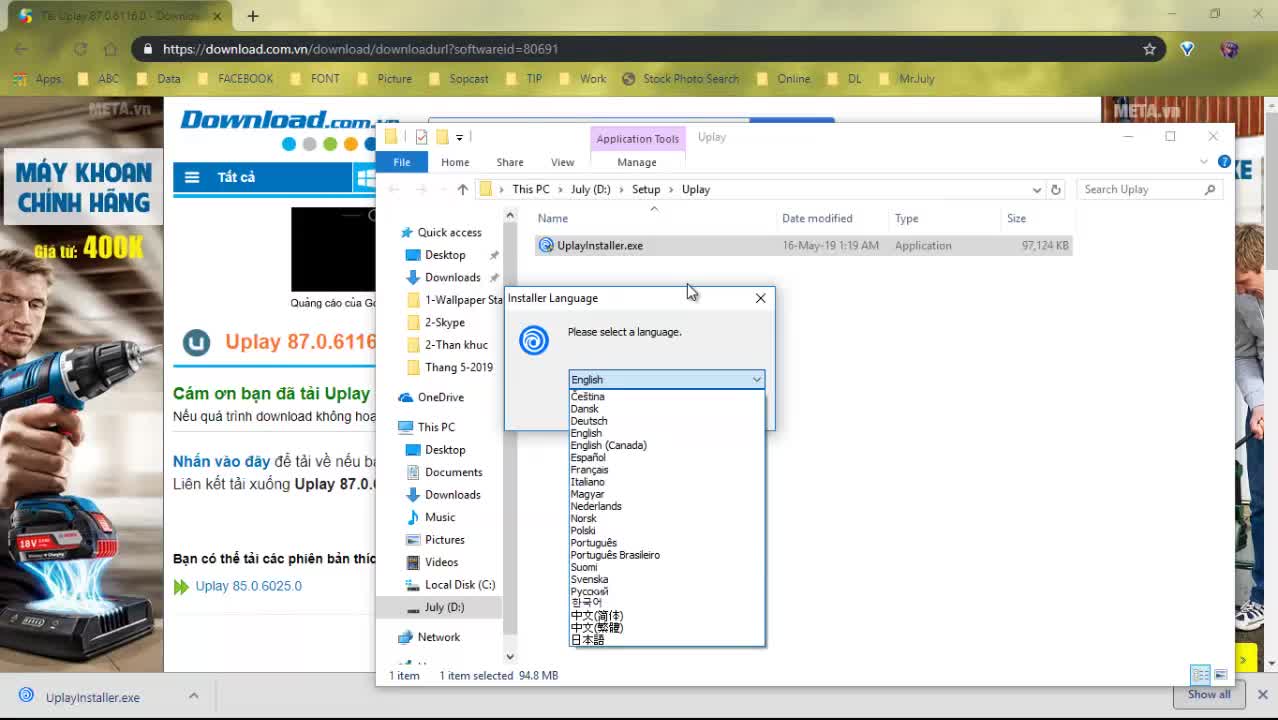This screenshot has height=720, width=1278.
Task: Choose Dansk from the language dropdown
Action: tap(585, 409)
